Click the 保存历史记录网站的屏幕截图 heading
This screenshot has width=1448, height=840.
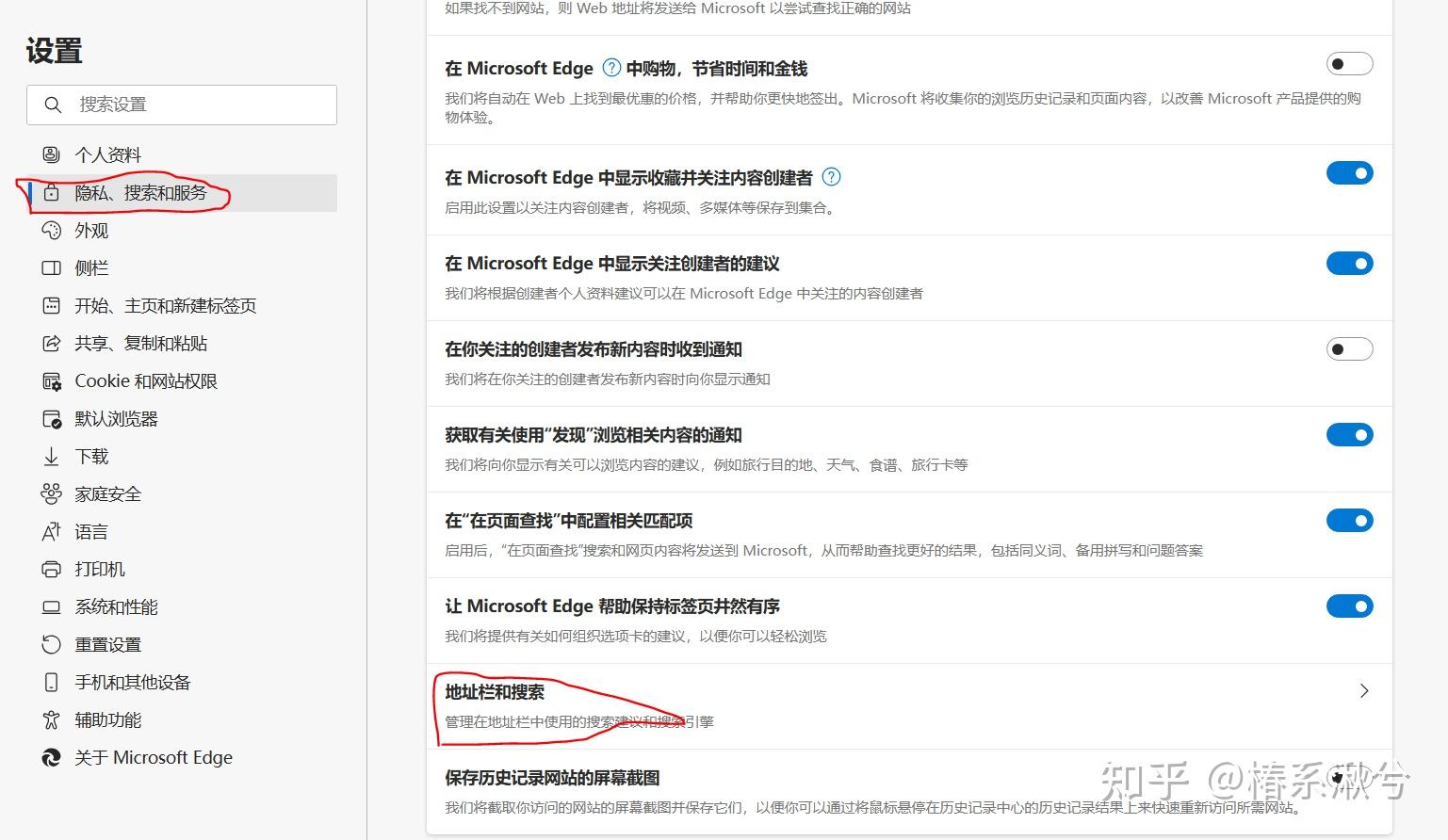(552, 778)
